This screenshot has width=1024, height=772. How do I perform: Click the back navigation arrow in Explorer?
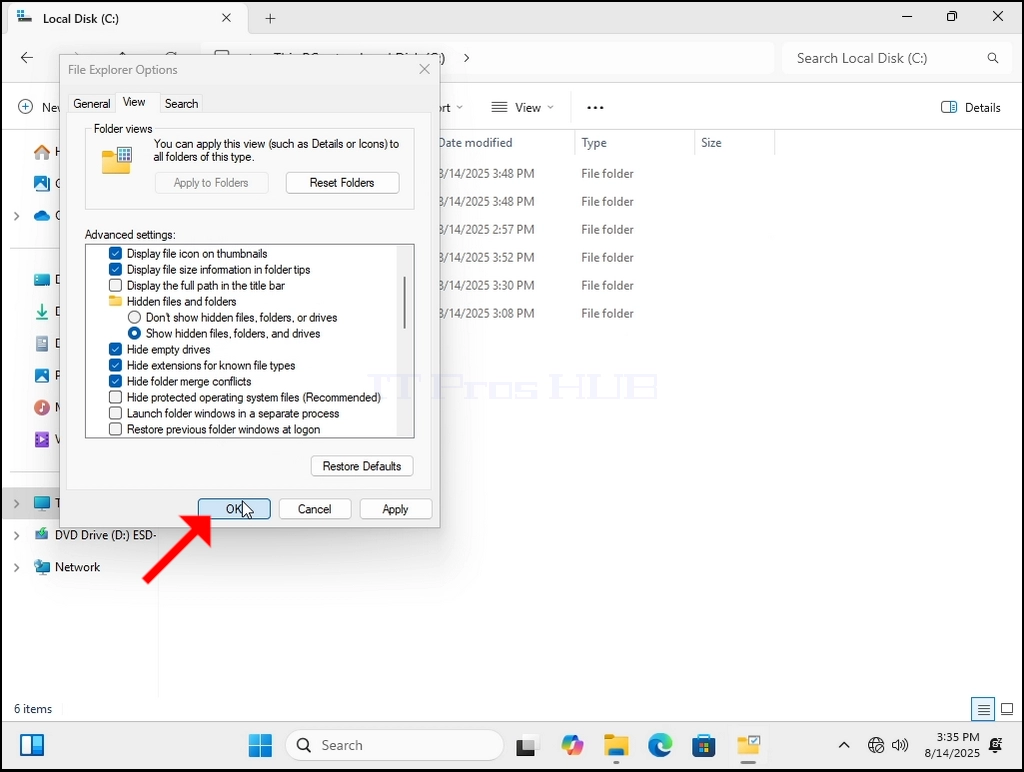[x=27, y=58]
